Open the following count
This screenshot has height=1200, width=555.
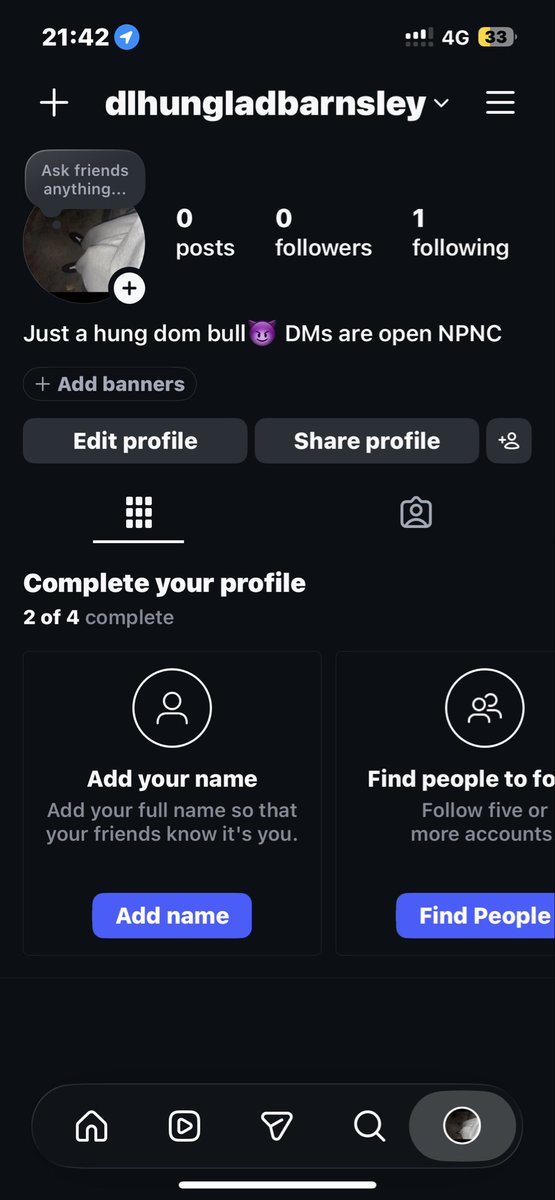click(x=460, y=233)
